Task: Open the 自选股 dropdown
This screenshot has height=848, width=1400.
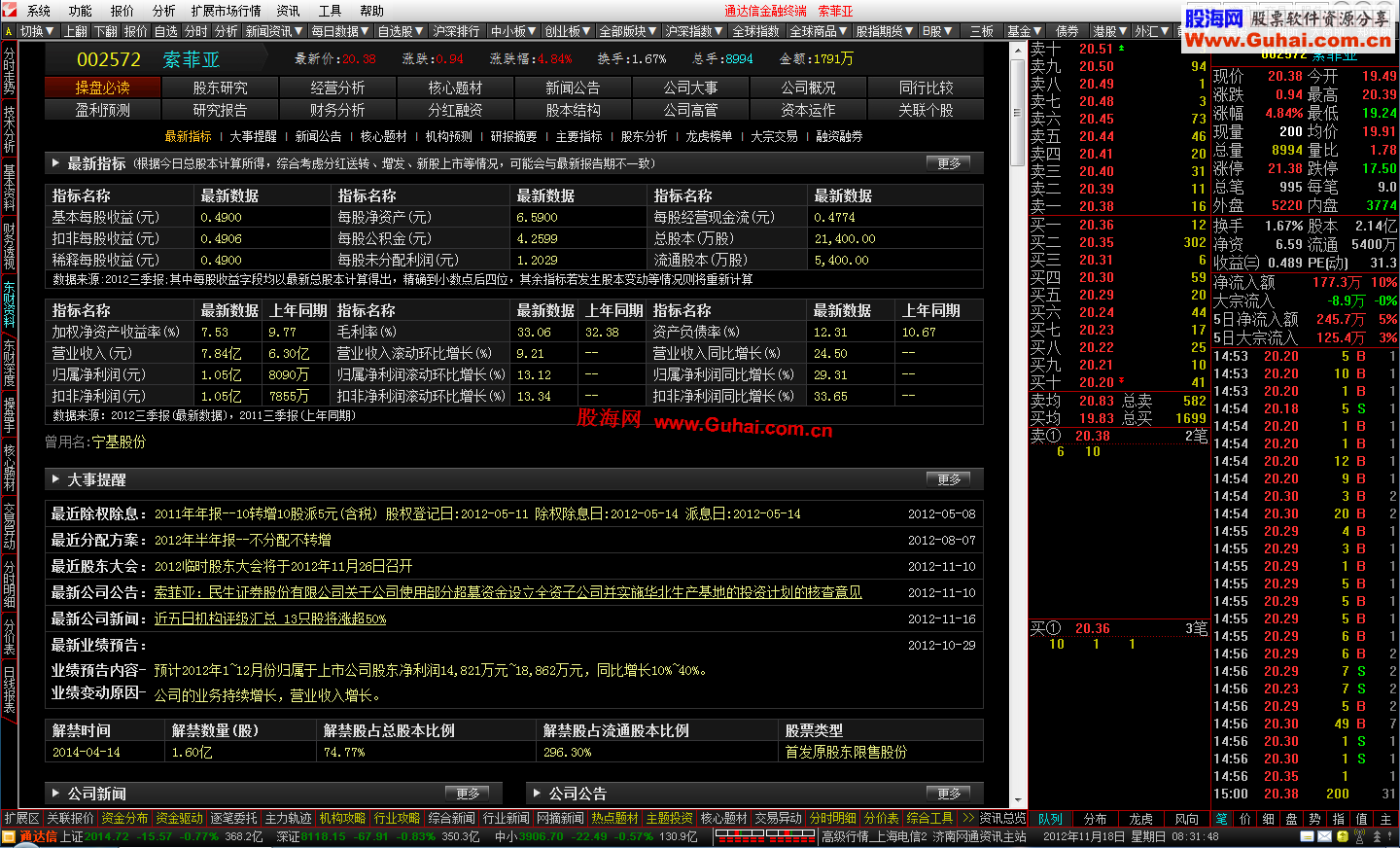Action: 401,31
